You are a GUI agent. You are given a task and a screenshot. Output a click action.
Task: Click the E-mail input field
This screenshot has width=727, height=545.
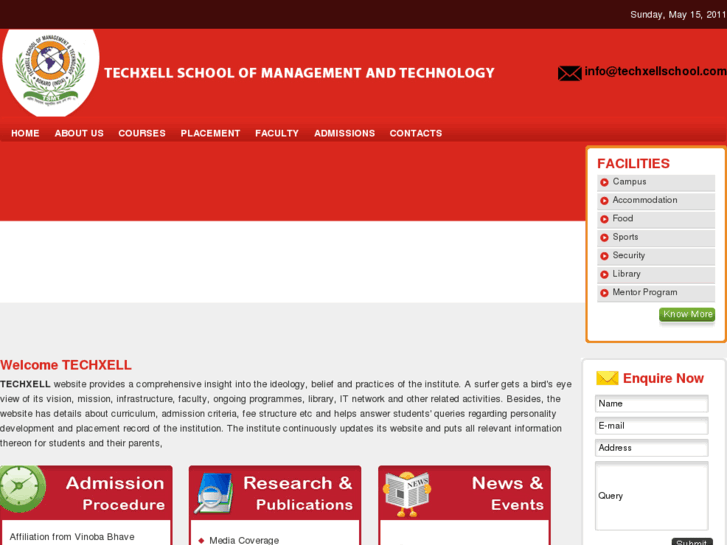point(651,426)
